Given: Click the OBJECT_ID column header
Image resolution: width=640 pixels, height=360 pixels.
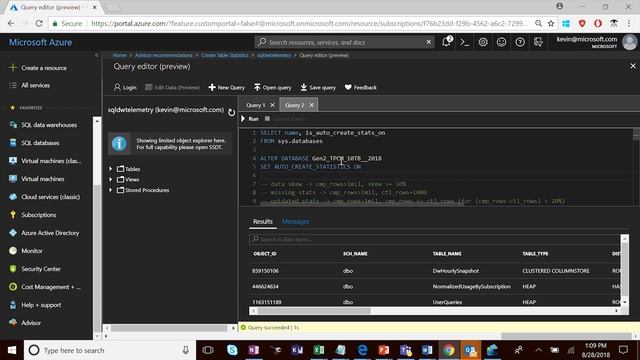Looking at the screenshot, I should pyautogui.click(x=265, y=253).
